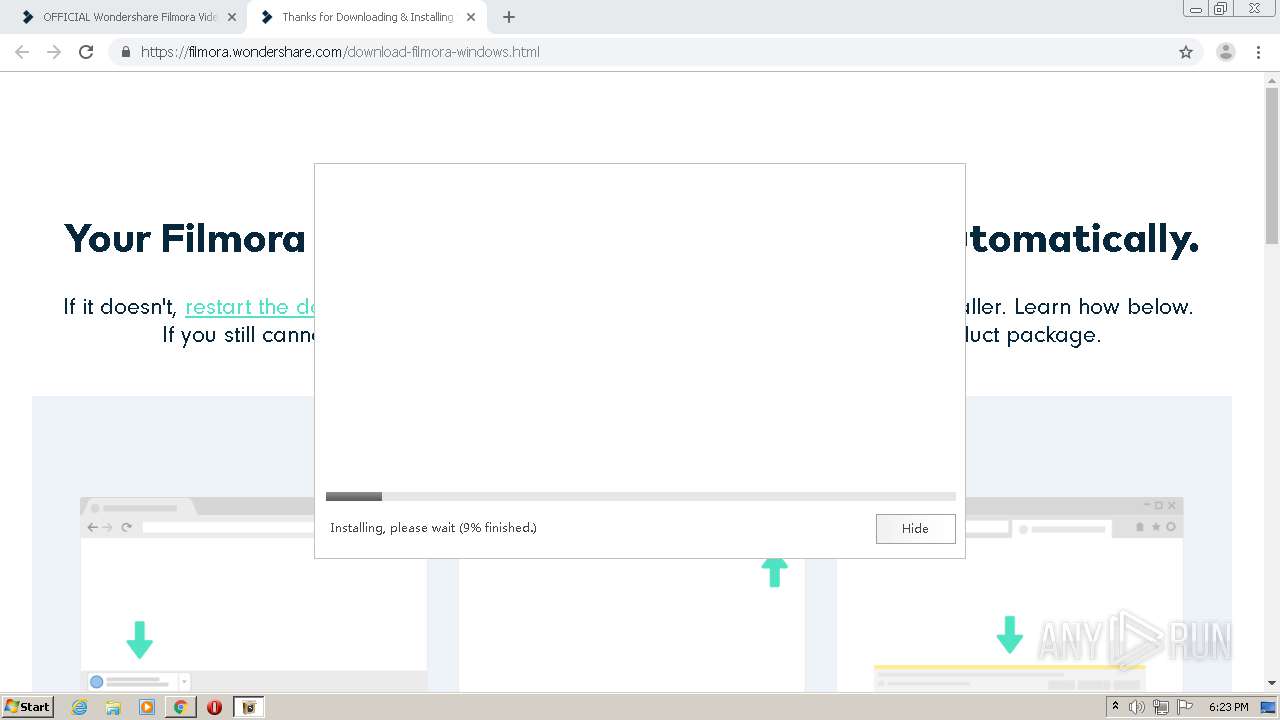Click scrollbar down arrow

click(1272, 683)
